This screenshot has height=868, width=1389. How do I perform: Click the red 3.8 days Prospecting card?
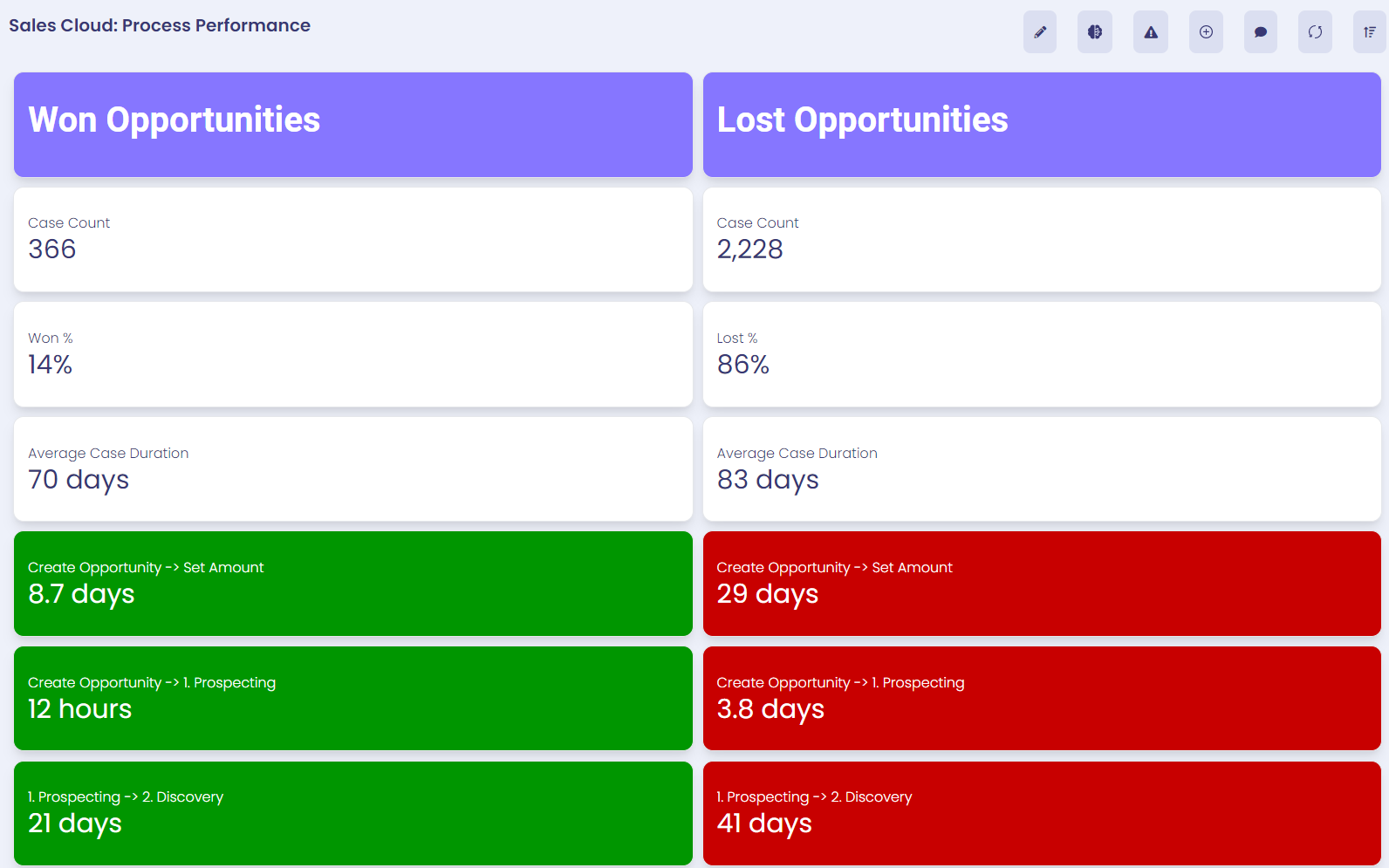click(x=1042, y=698)
